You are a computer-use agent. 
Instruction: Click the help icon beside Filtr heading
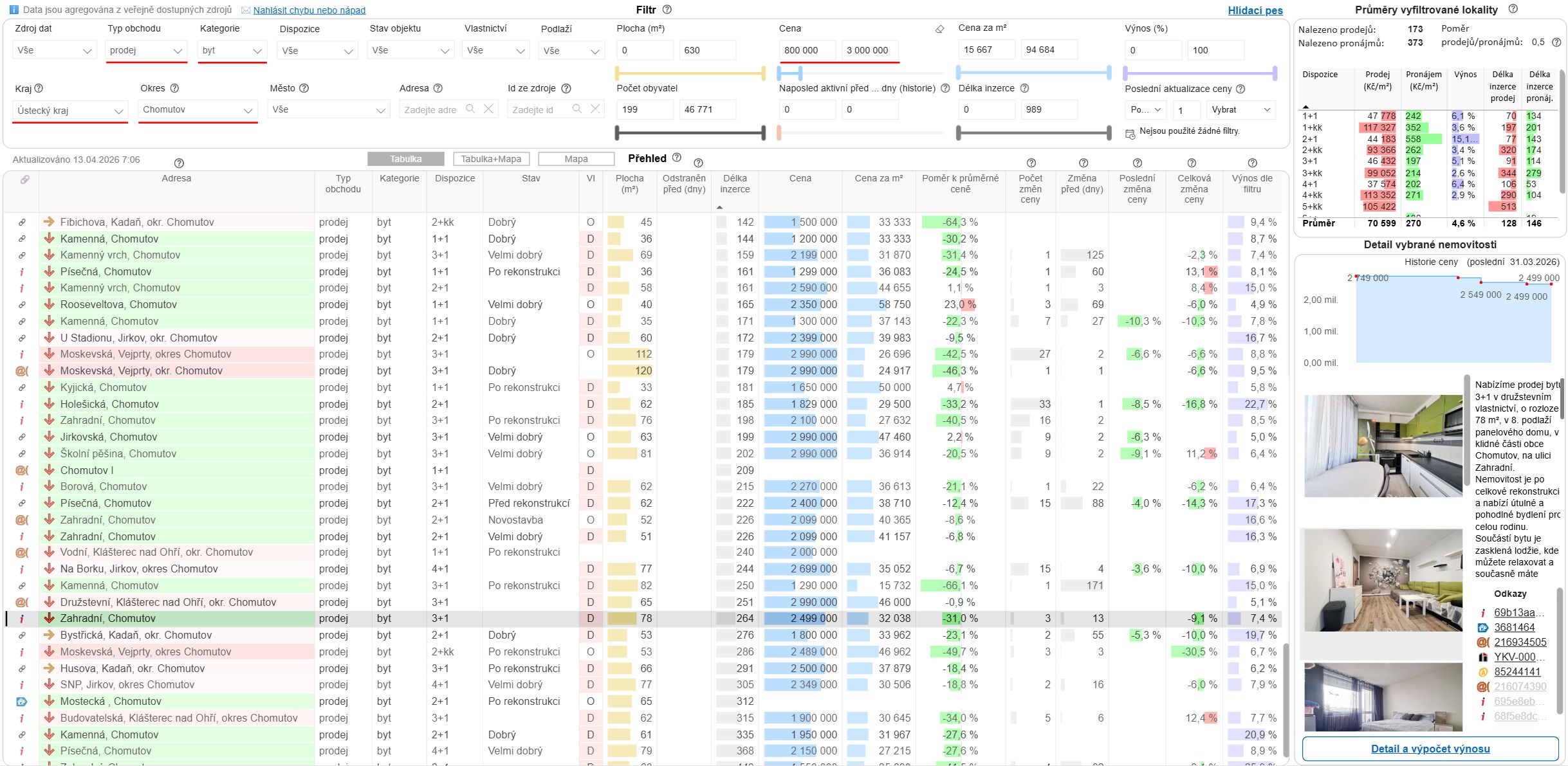pos(667,10)
